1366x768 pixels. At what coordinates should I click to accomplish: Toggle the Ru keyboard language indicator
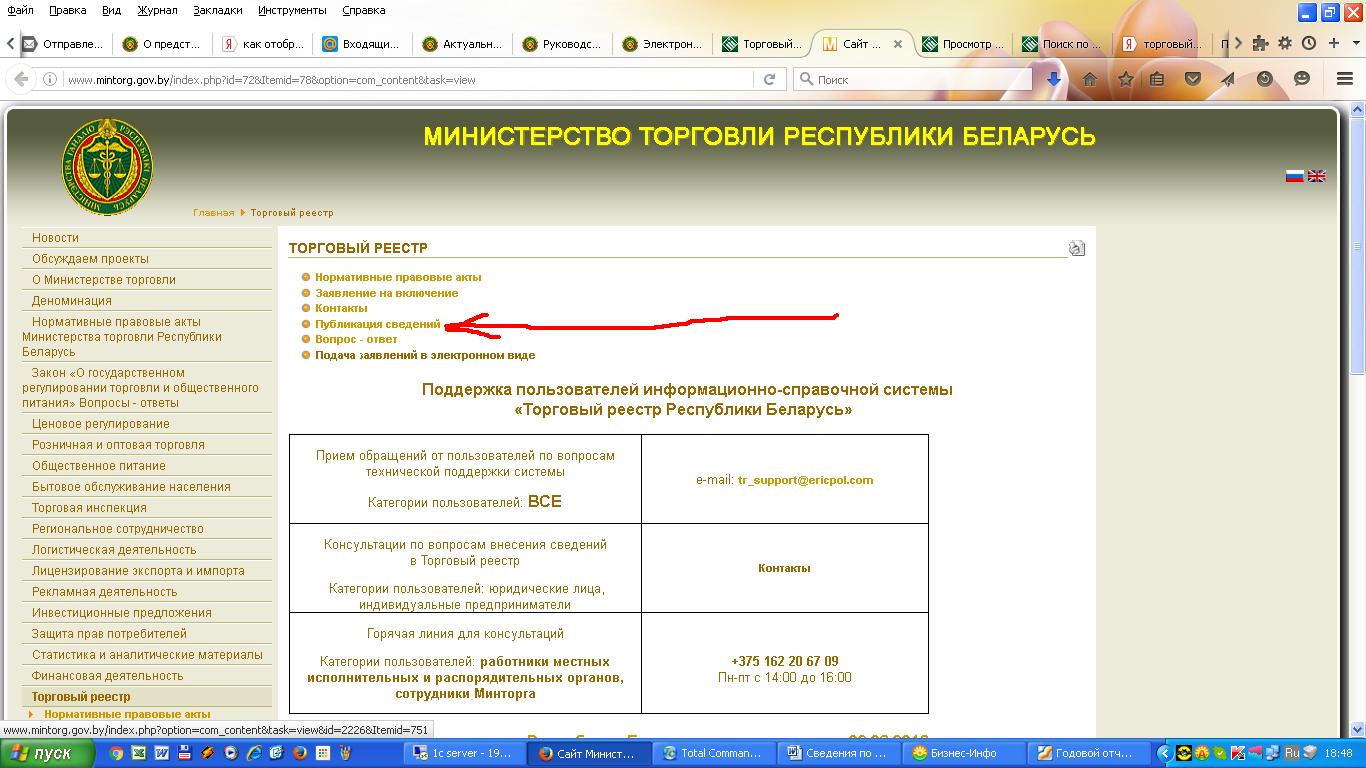click(x=1291, y=753)
